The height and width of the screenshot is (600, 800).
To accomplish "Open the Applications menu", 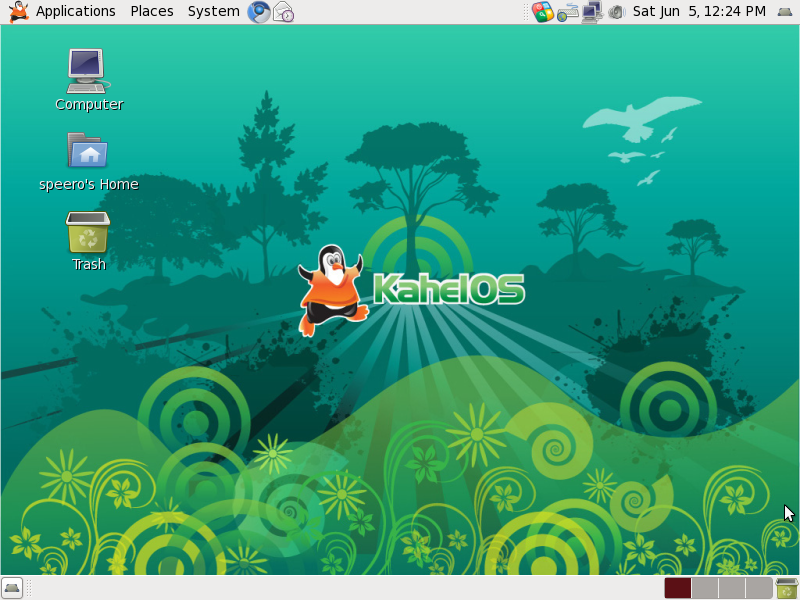I will pos(75,11).
